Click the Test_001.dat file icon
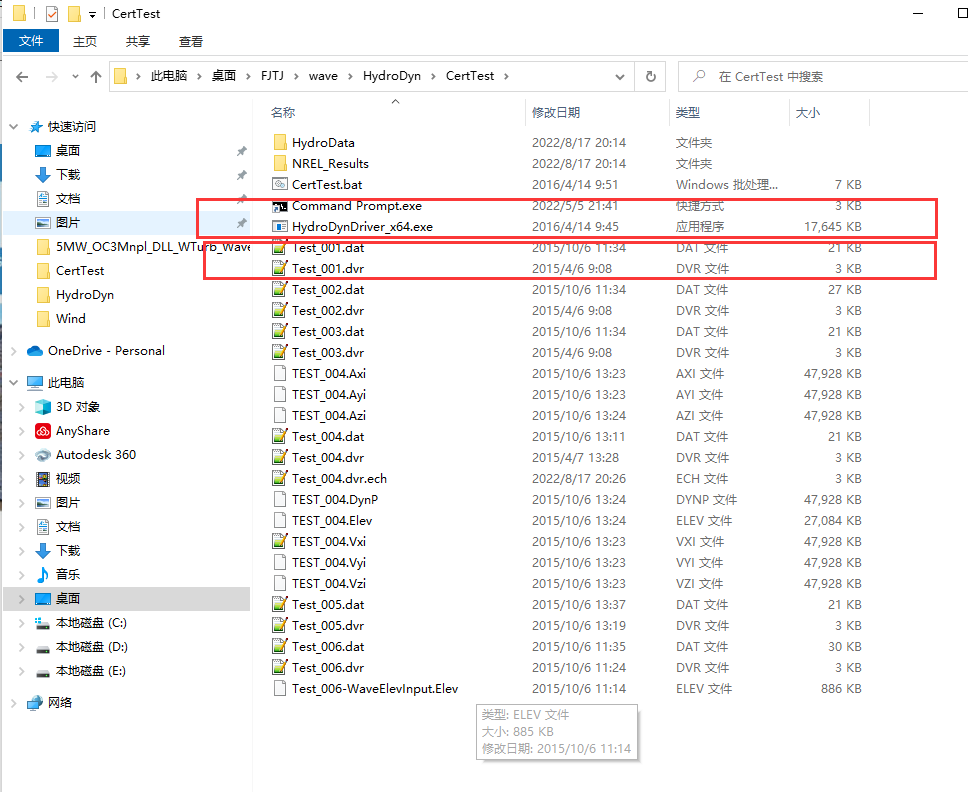The width and height of the screenshot is (968, 792). coord(280,248)
